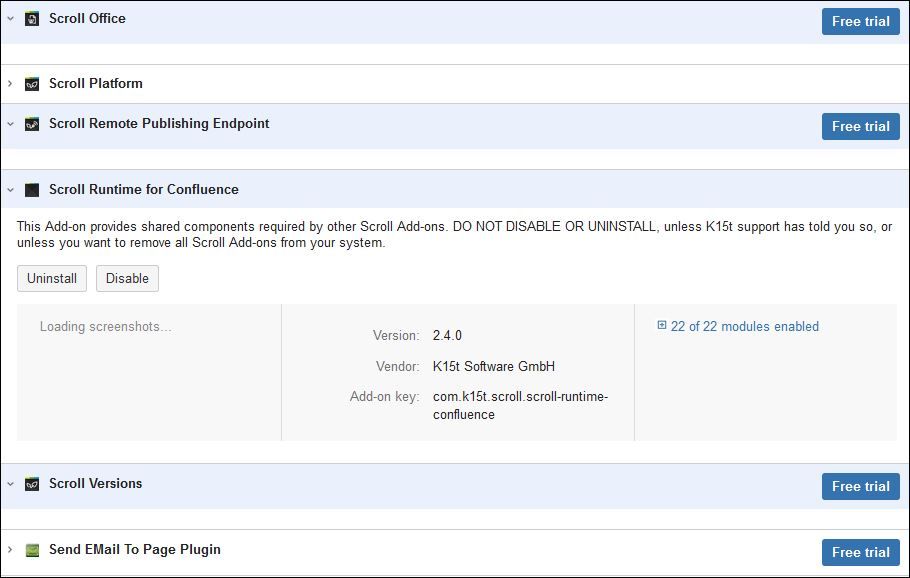This screenshot has height=578, width=910.
Task: Click the Scroll Office add-on icon
Action: (x=32, y=19)
